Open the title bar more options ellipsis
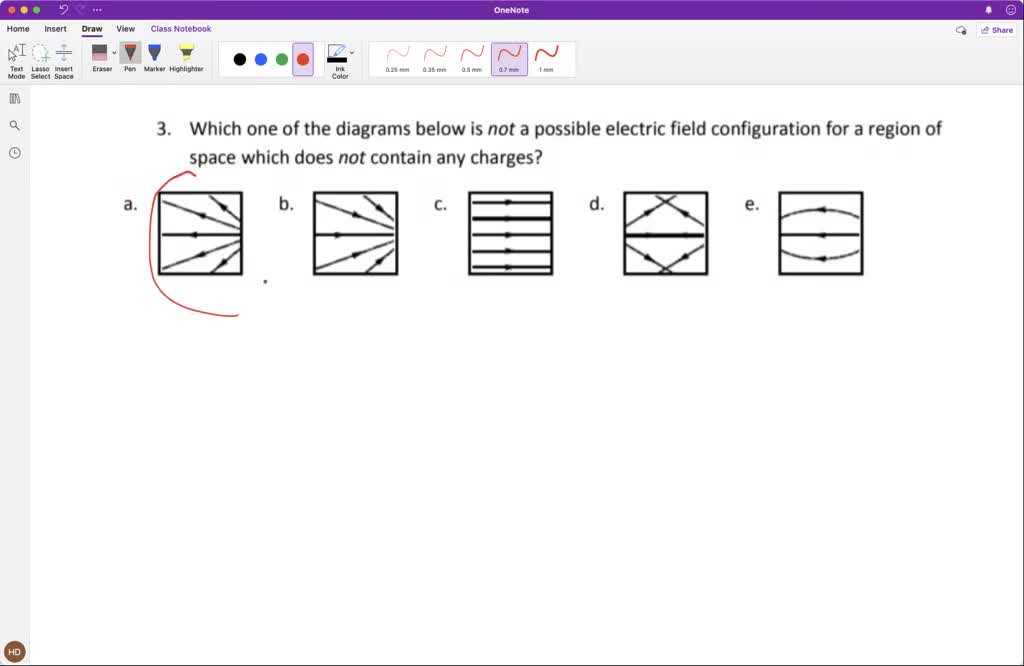 (x=97, y=9)
